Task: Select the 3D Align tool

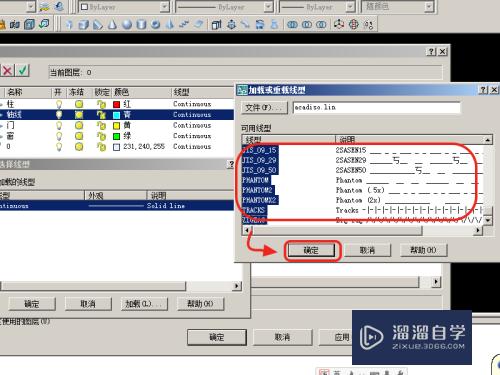Action: tap(368, 24)
